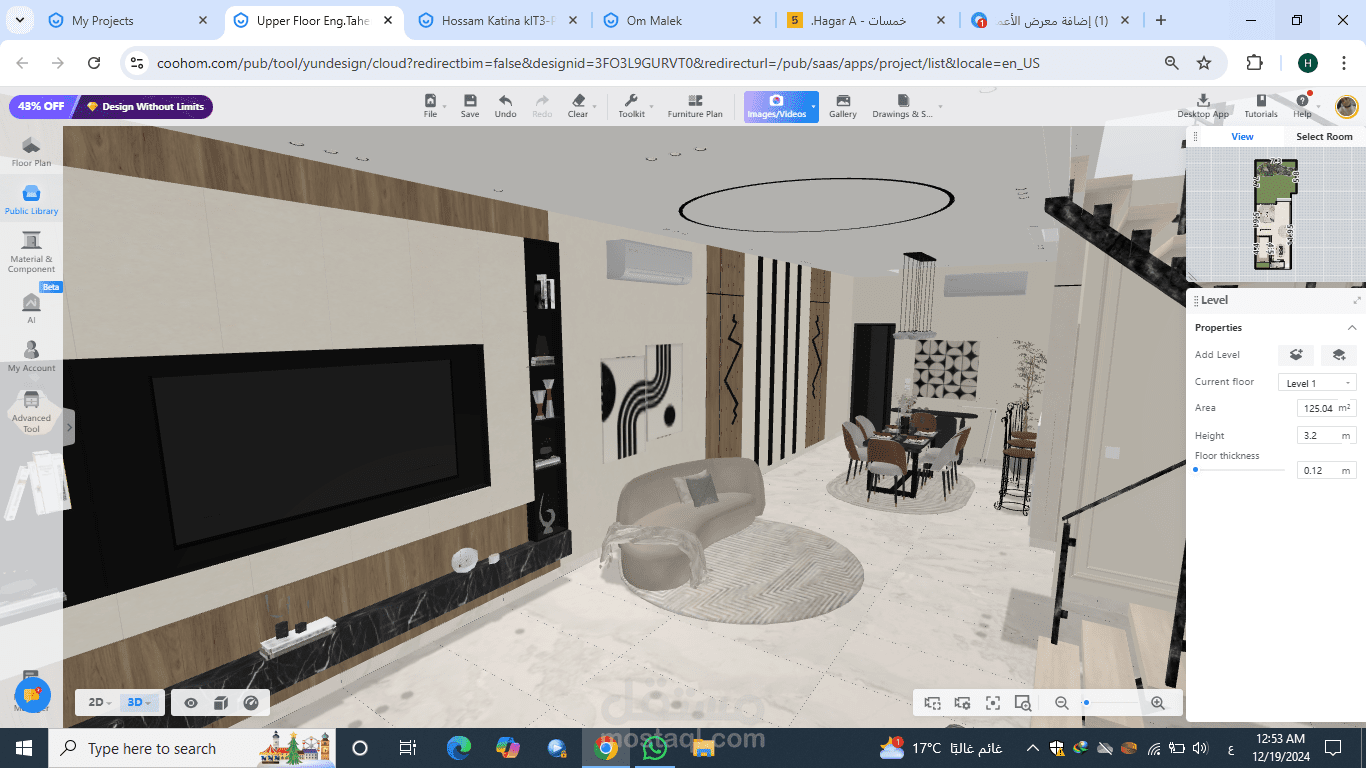Viewport: 1366px width, 768px height.
Task: Click the zoom out magnifier icon
Action: [1062, 703]
